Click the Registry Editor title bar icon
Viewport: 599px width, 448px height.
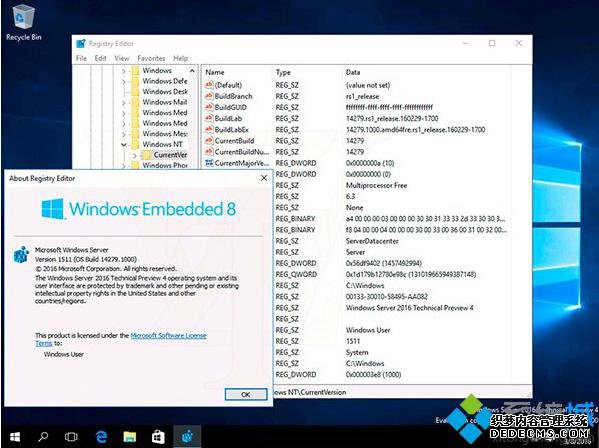pos(81,44)
